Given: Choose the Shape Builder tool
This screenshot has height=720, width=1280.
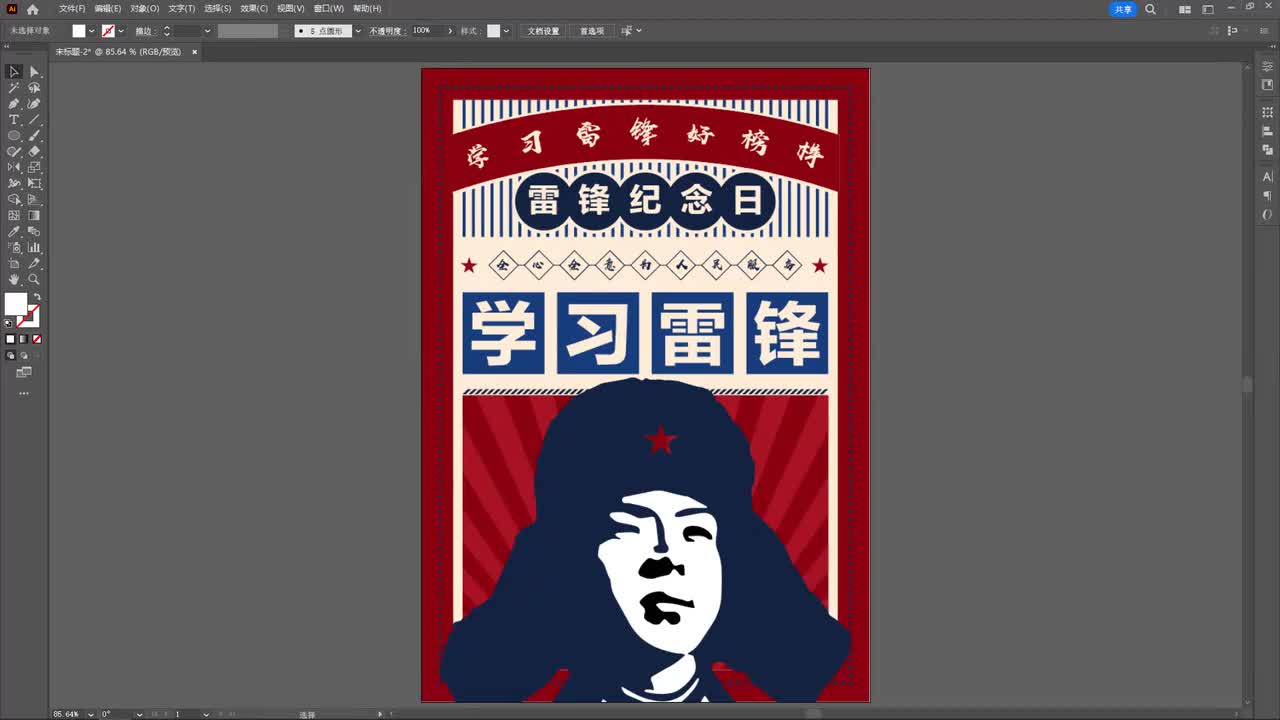Looking at the screenshot, I should pyautogui.click(x=14, y=200).
